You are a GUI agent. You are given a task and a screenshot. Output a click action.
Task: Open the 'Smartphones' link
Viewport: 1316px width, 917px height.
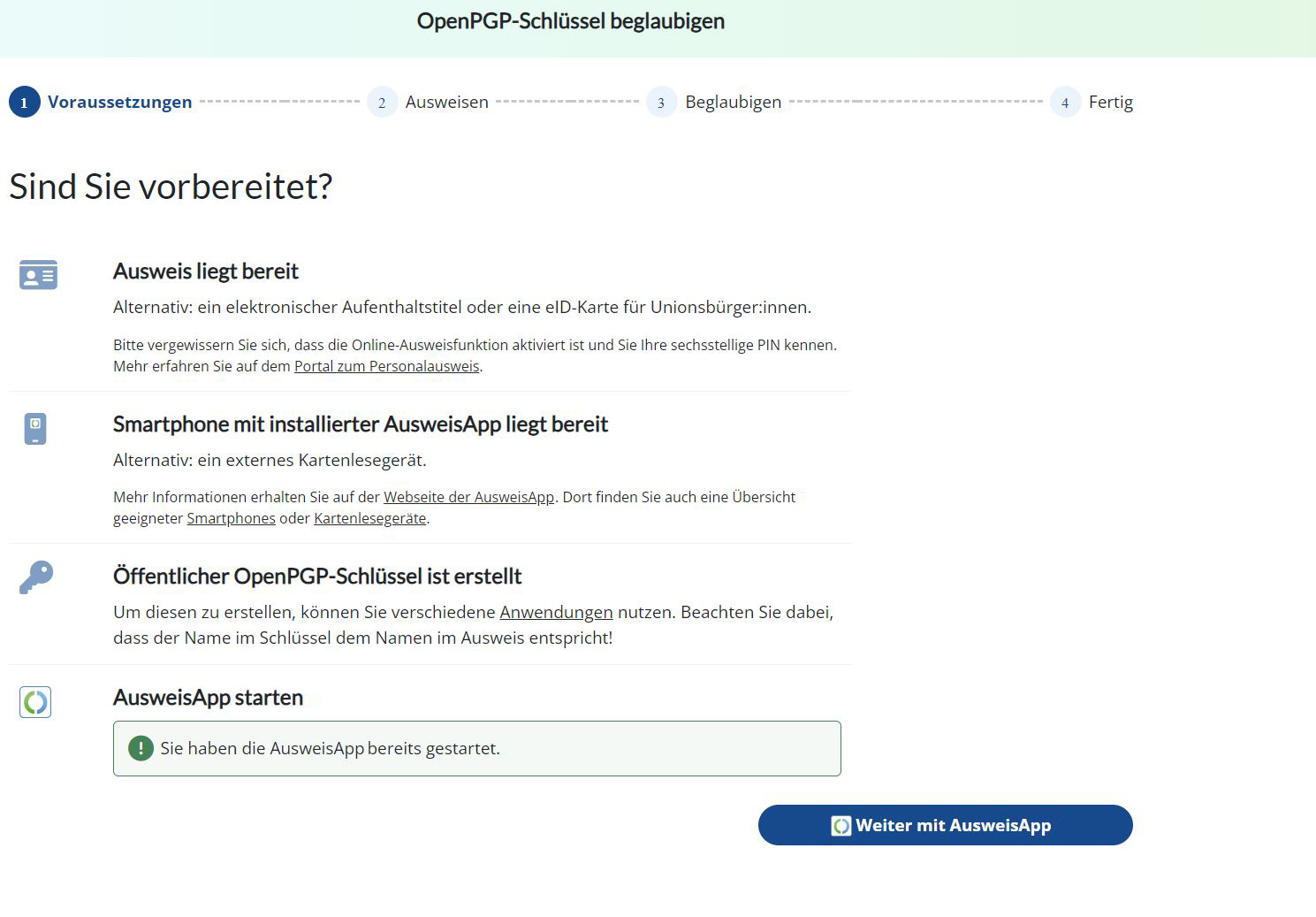click(231, 518)
